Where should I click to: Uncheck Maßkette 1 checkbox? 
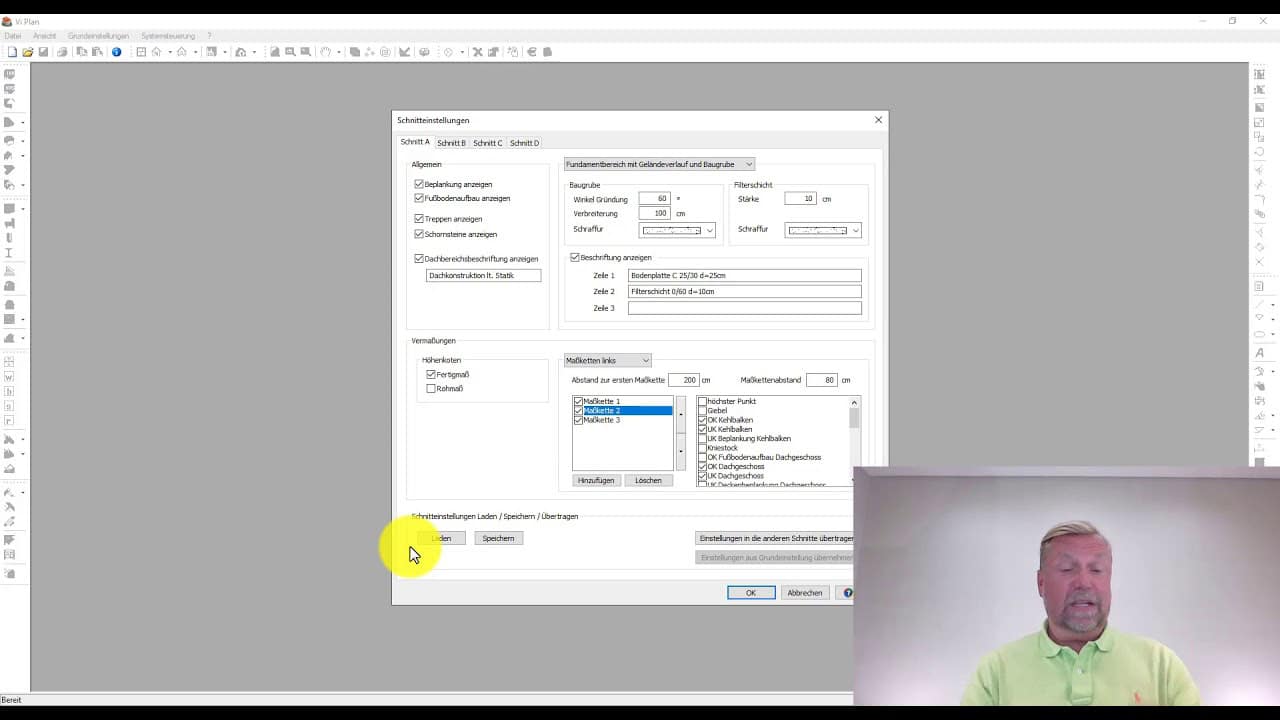(x=578, y=401)
